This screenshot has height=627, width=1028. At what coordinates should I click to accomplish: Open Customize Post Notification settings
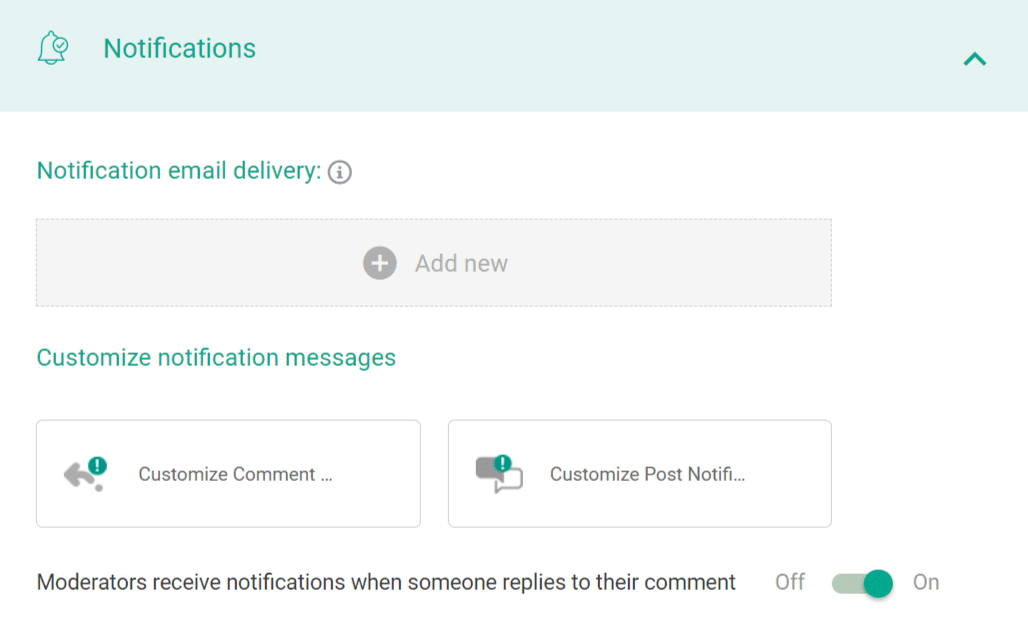coord(647,474)
